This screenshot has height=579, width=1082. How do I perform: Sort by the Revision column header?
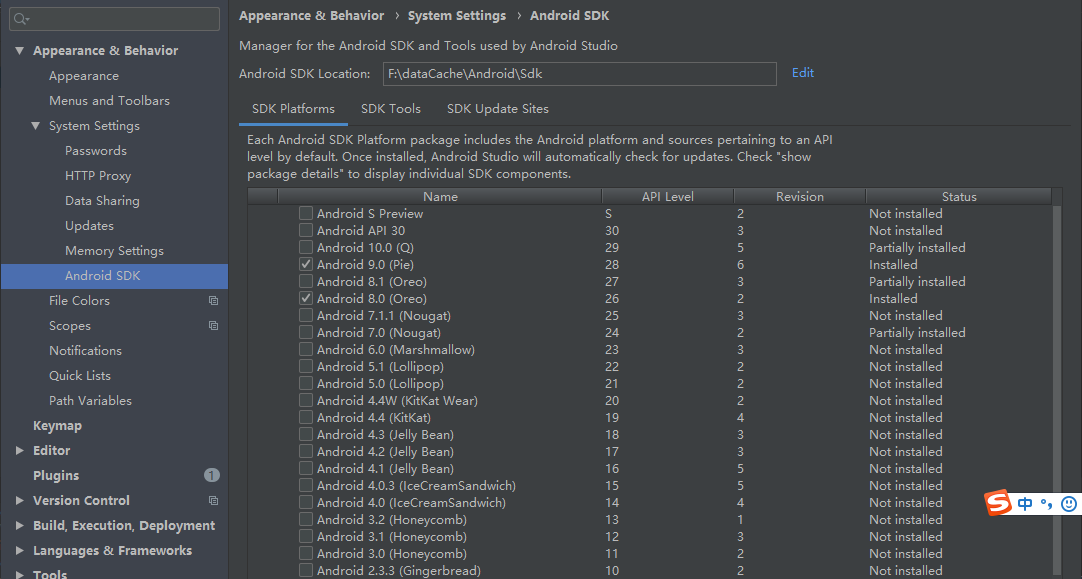[x=800, y=197]
